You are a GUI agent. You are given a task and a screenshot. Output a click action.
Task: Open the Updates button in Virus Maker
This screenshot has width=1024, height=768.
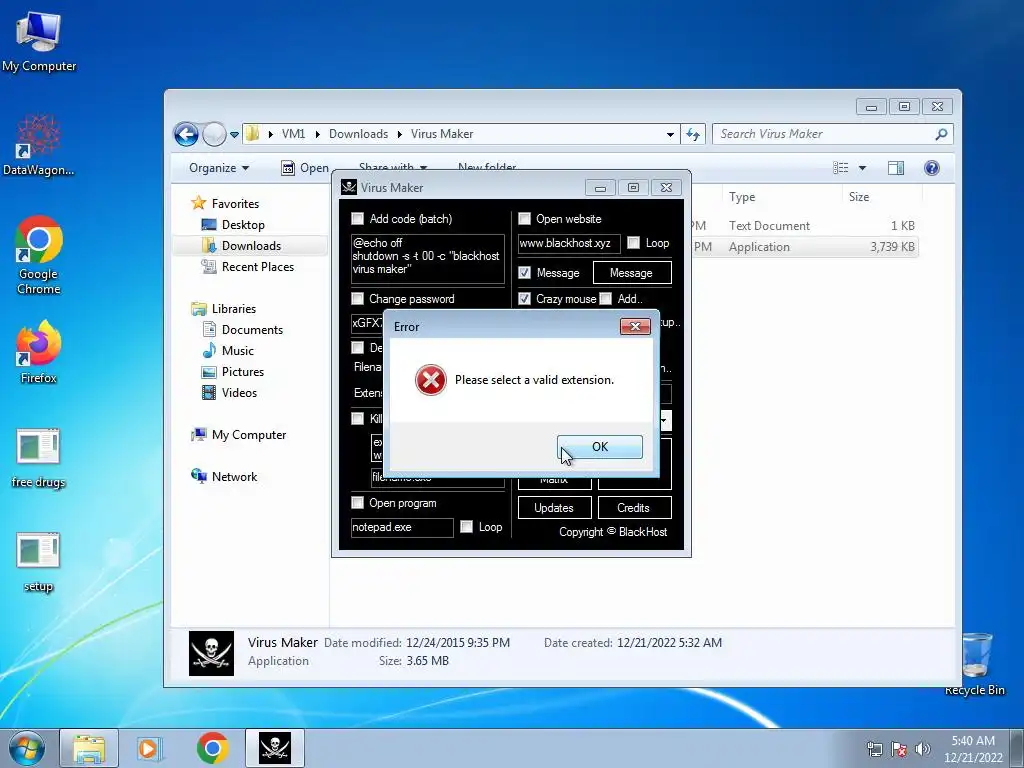[554, 508]
